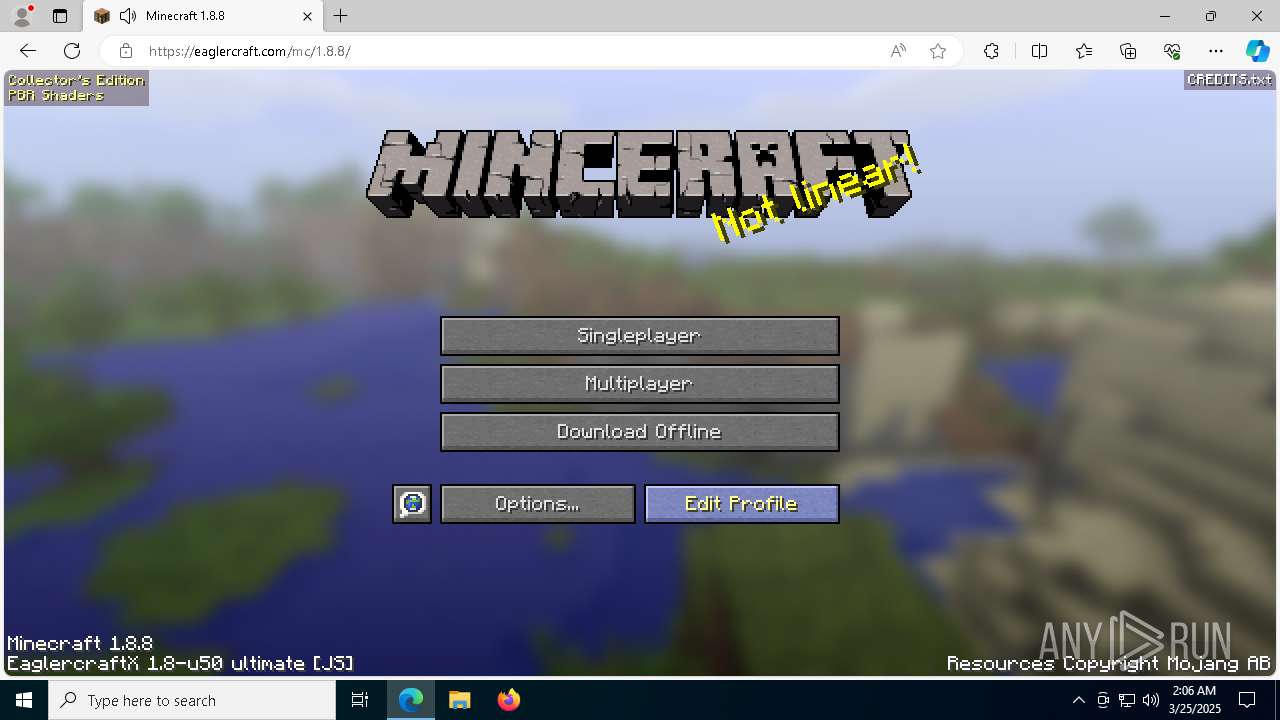
Task: Open the Multiplayer server list
Action: pyautogui.click(x=639, y=384)
